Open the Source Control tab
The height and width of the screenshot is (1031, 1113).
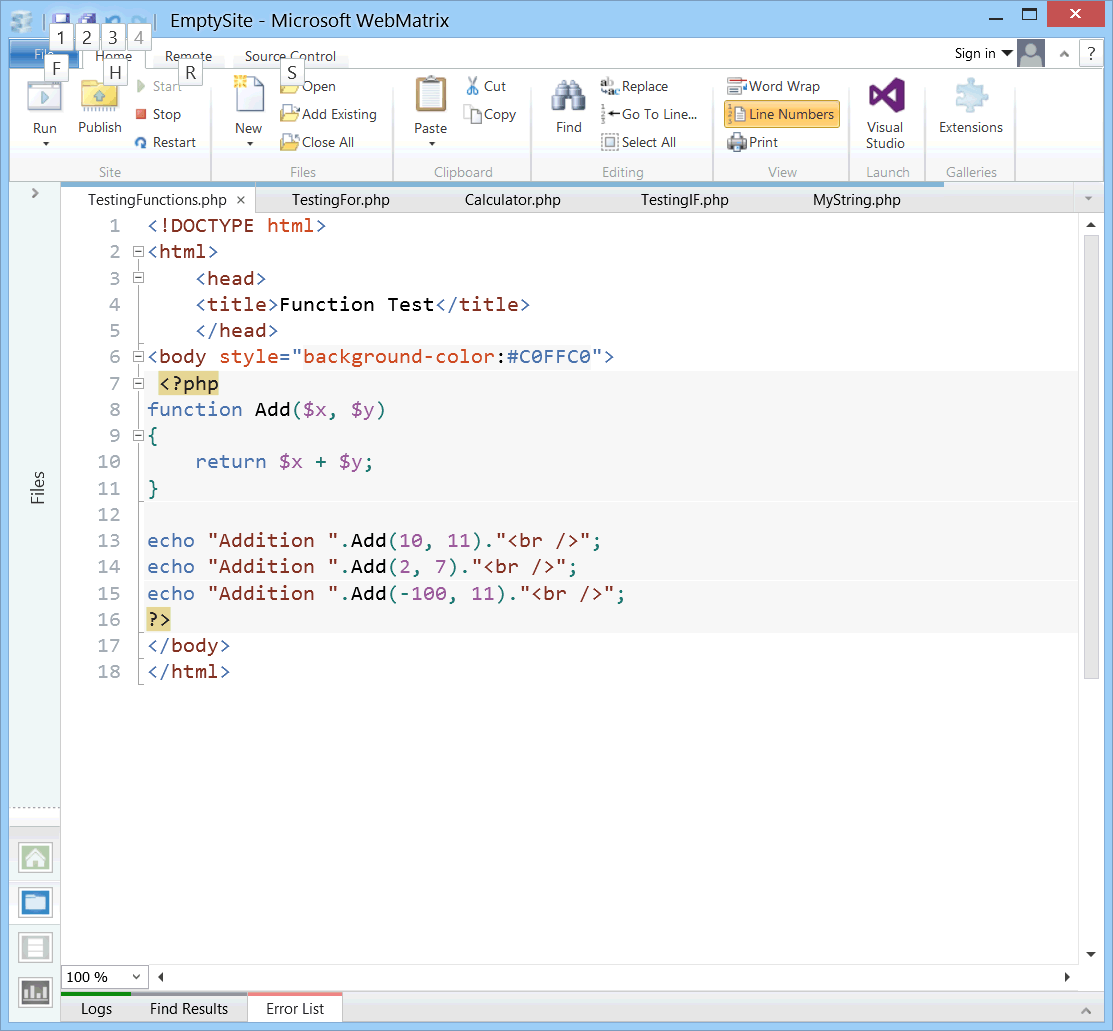point(290,56)
